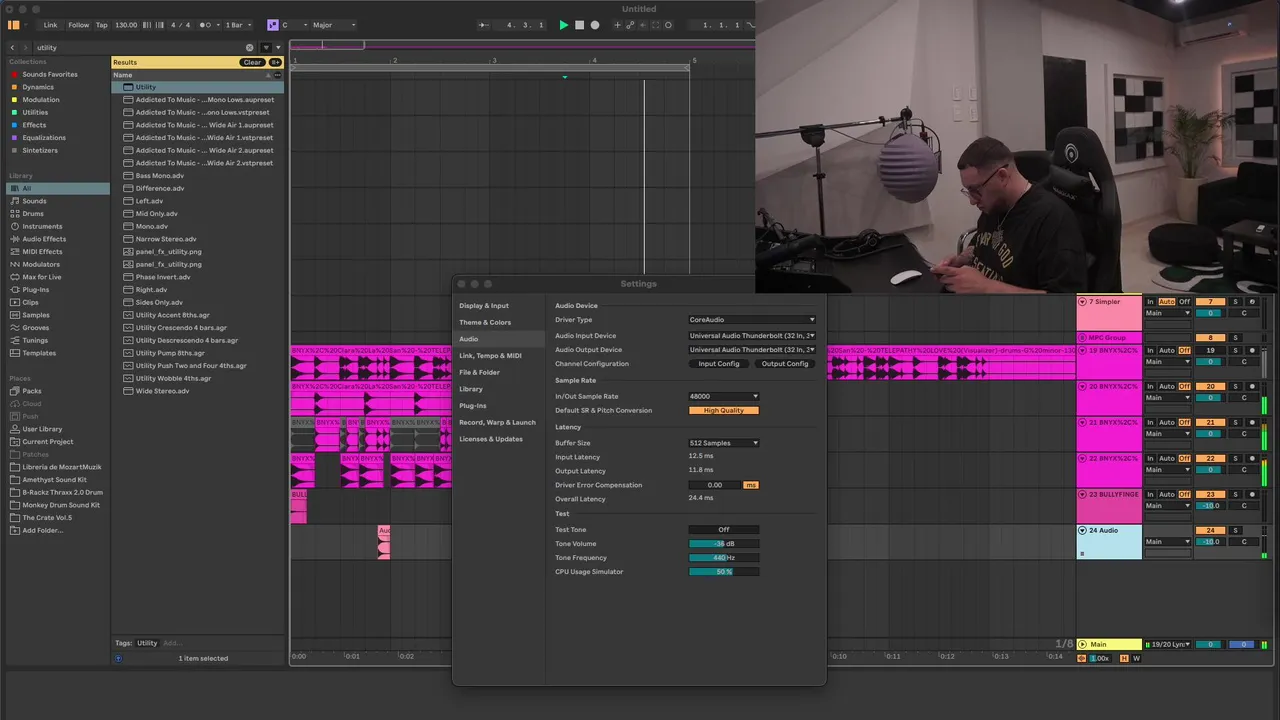Select Phase Invert.adv result
This screenshot has height=720, width=1280.
pos(163,277)
